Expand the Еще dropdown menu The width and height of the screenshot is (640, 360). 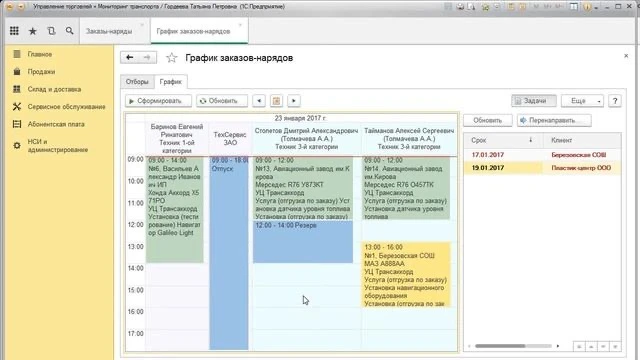pos(582,101)
